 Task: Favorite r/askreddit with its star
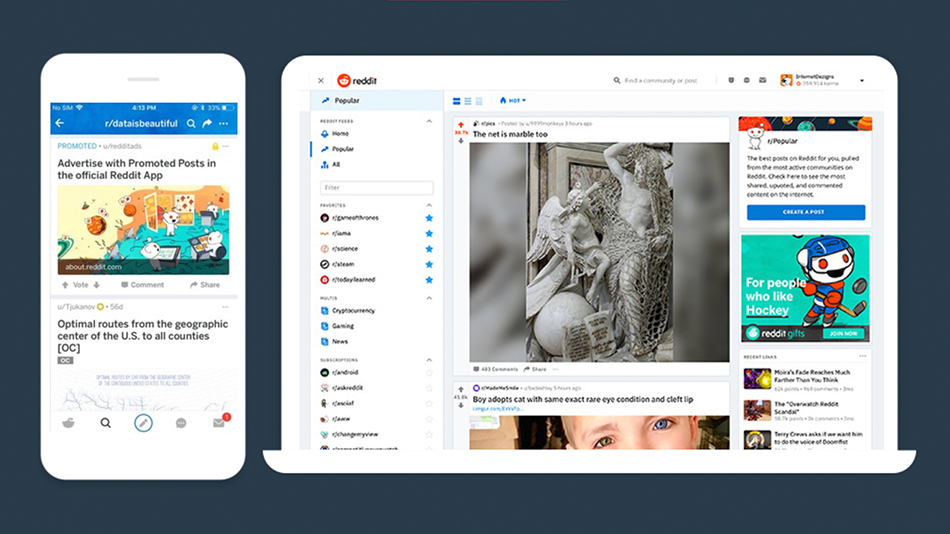(x=429, y=388)
